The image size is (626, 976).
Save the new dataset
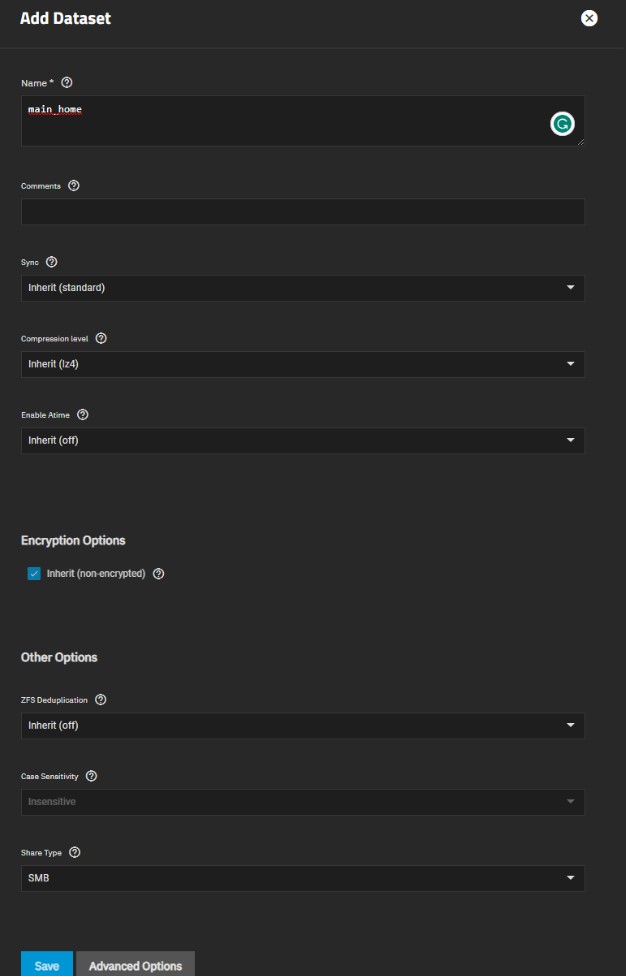pos(46,965)
